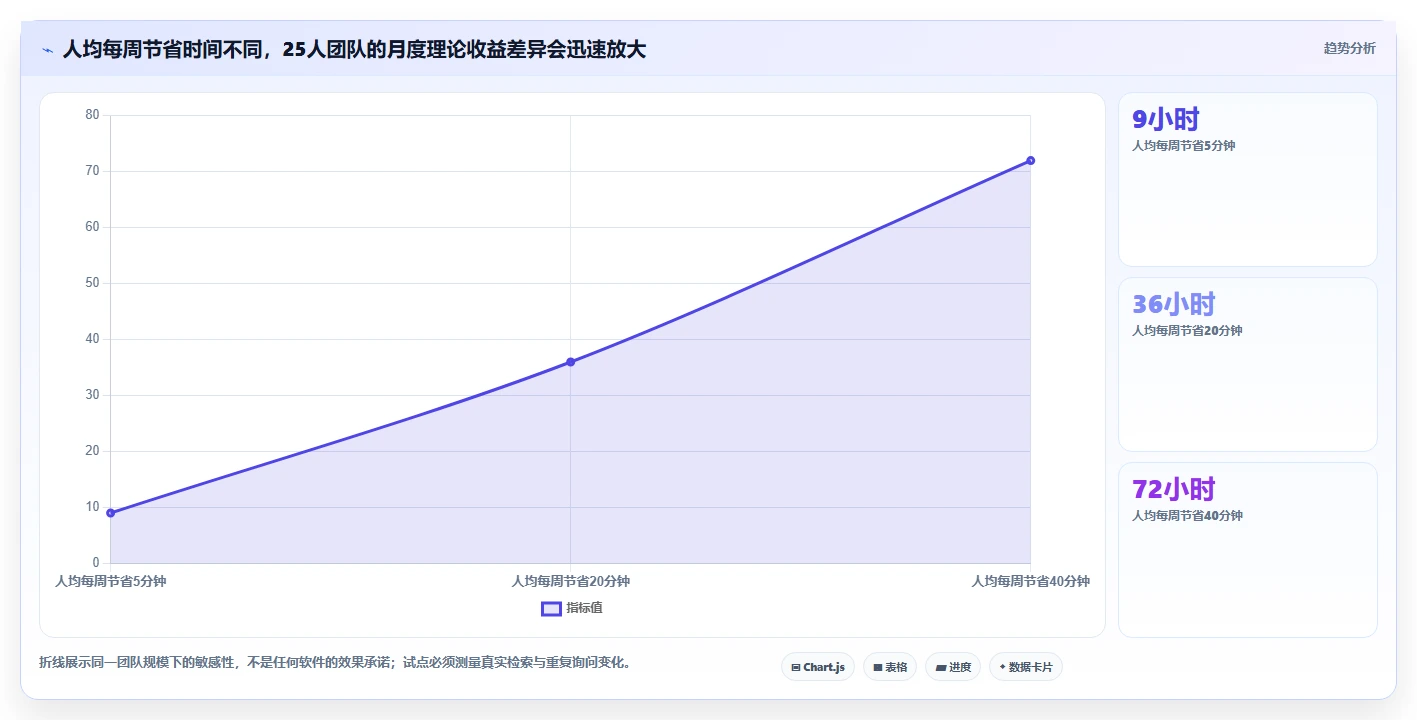The image size is (1417, 720).
Task: Click the y-axis tick label 50
Action: (x=93, y=283)
